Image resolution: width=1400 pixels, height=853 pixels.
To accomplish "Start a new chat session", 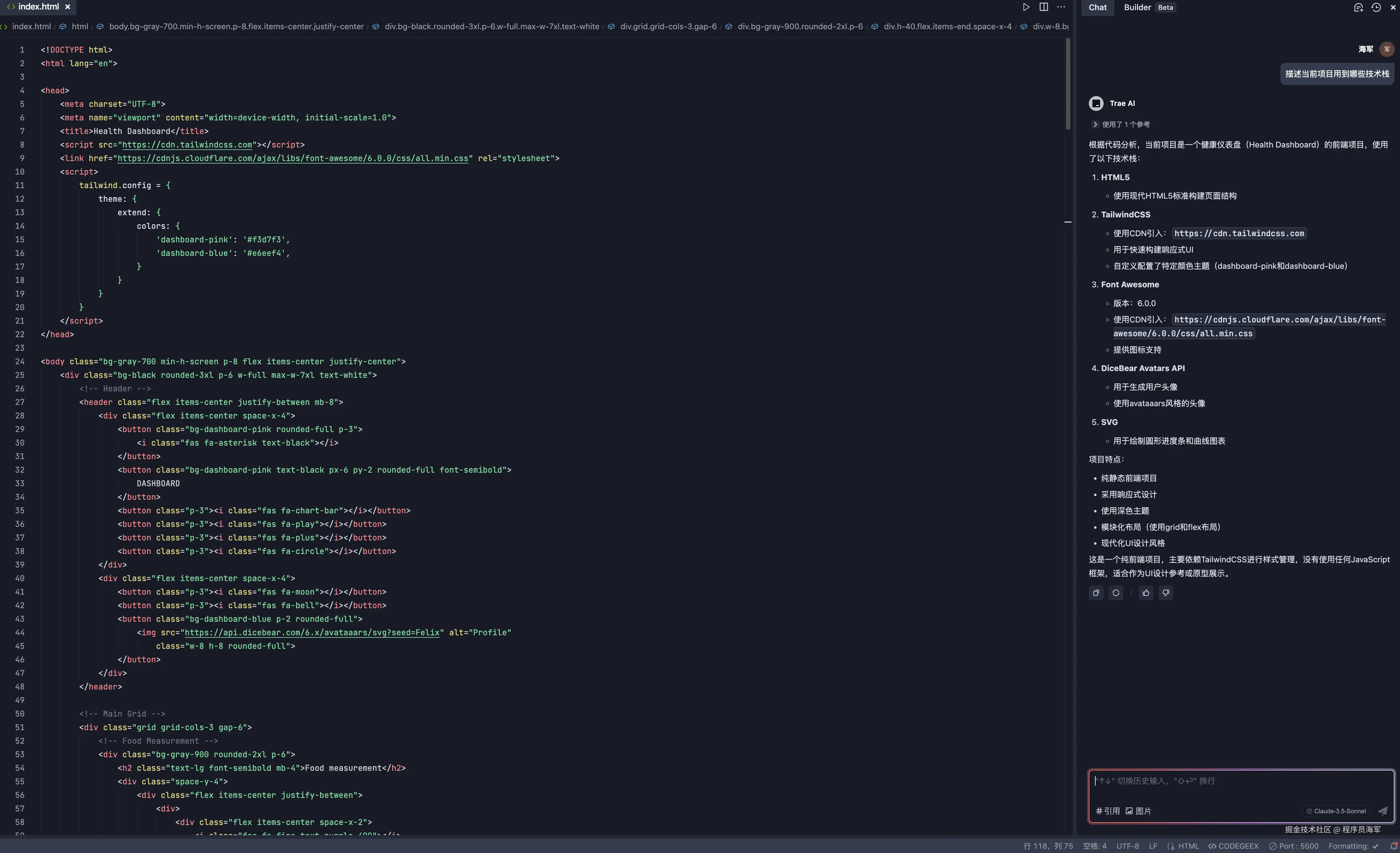I will (1358, 7).
